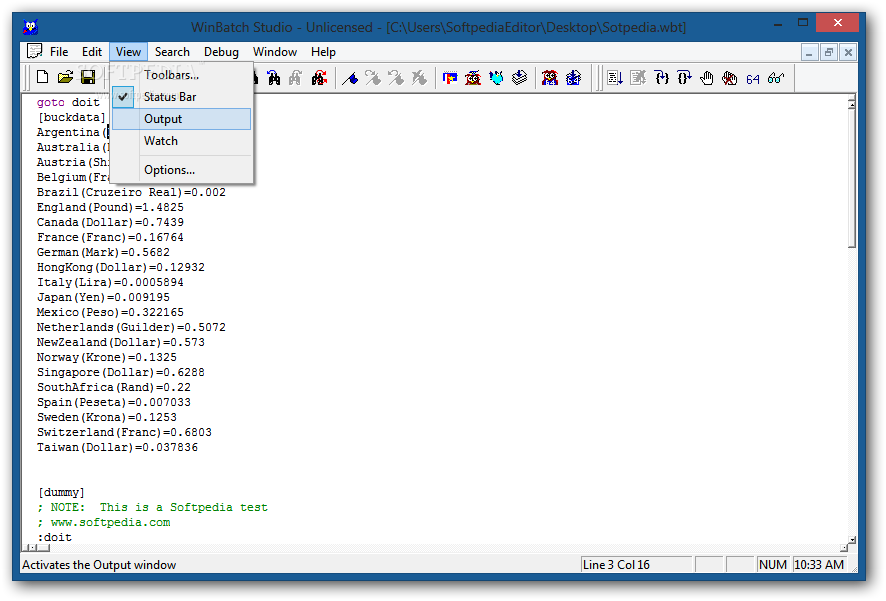
Task: Toggle a breakpoint with the hand icon
Action: point(707,78)
